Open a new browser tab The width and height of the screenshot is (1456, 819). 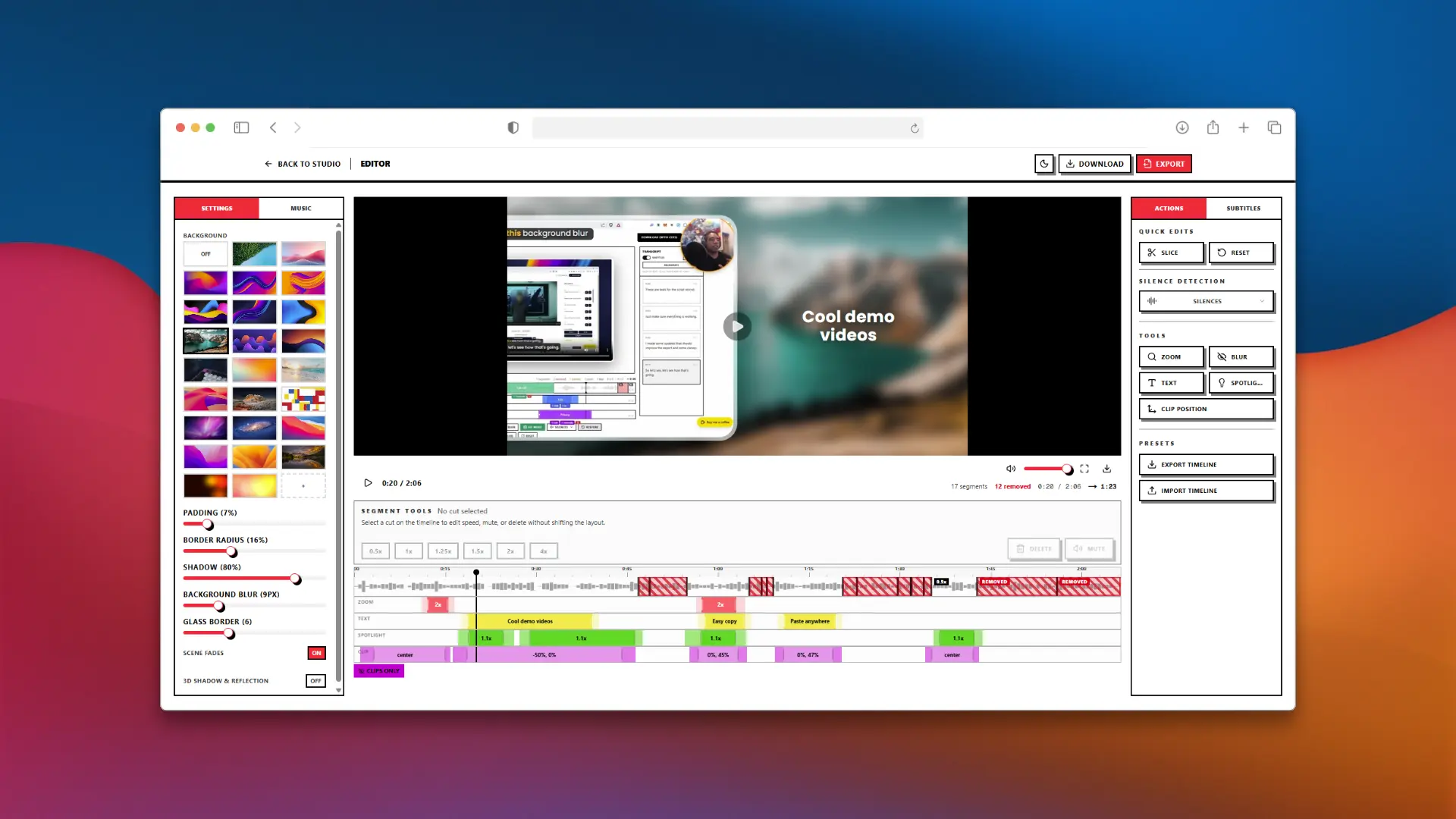(1244, 127)
